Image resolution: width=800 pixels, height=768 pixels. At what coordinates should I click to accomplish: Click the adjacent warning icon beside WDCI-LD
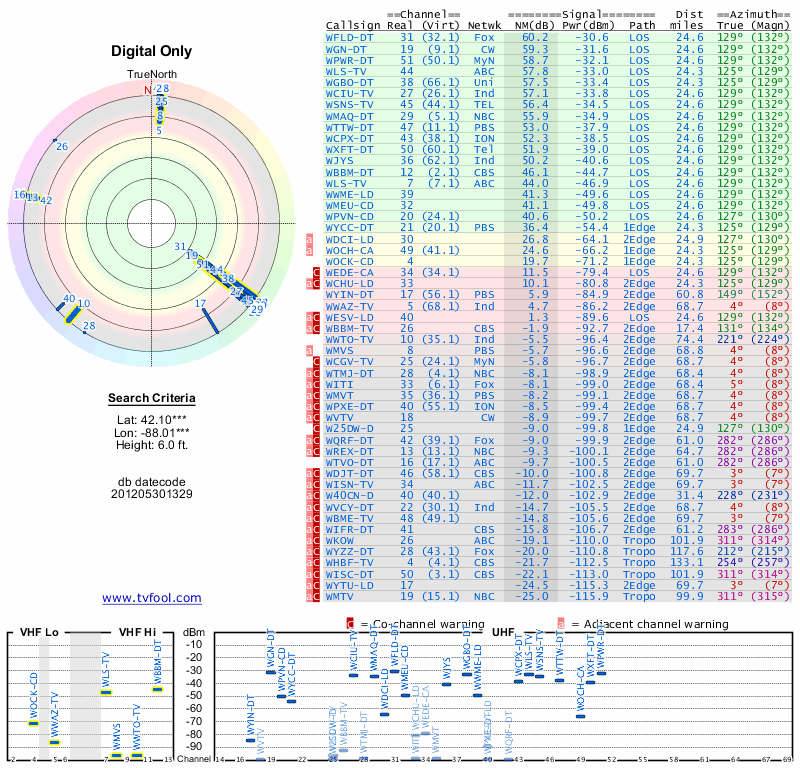coord(309,239)
